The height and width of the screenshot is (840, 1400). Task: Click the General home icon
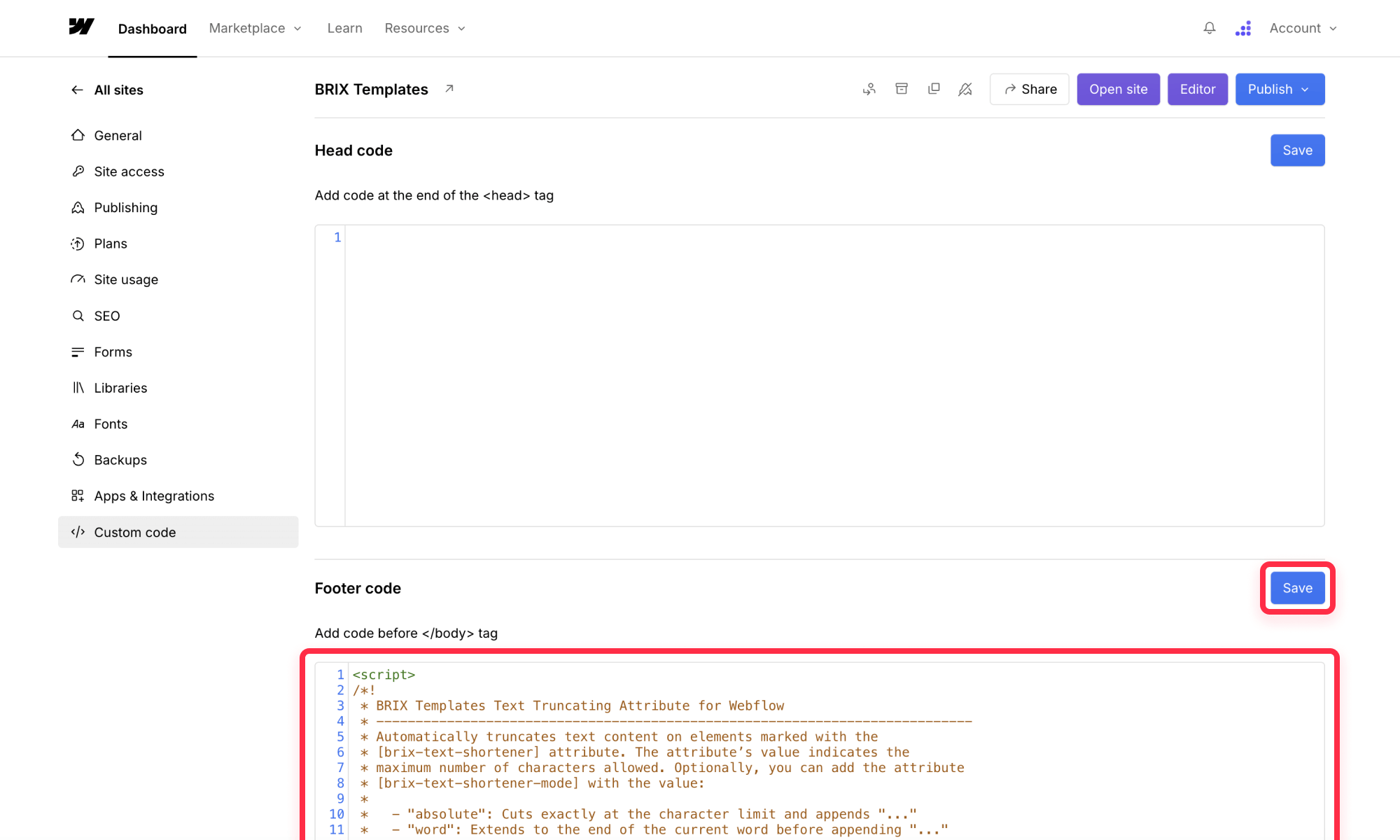pyautogui.click(x=78, y=135)
